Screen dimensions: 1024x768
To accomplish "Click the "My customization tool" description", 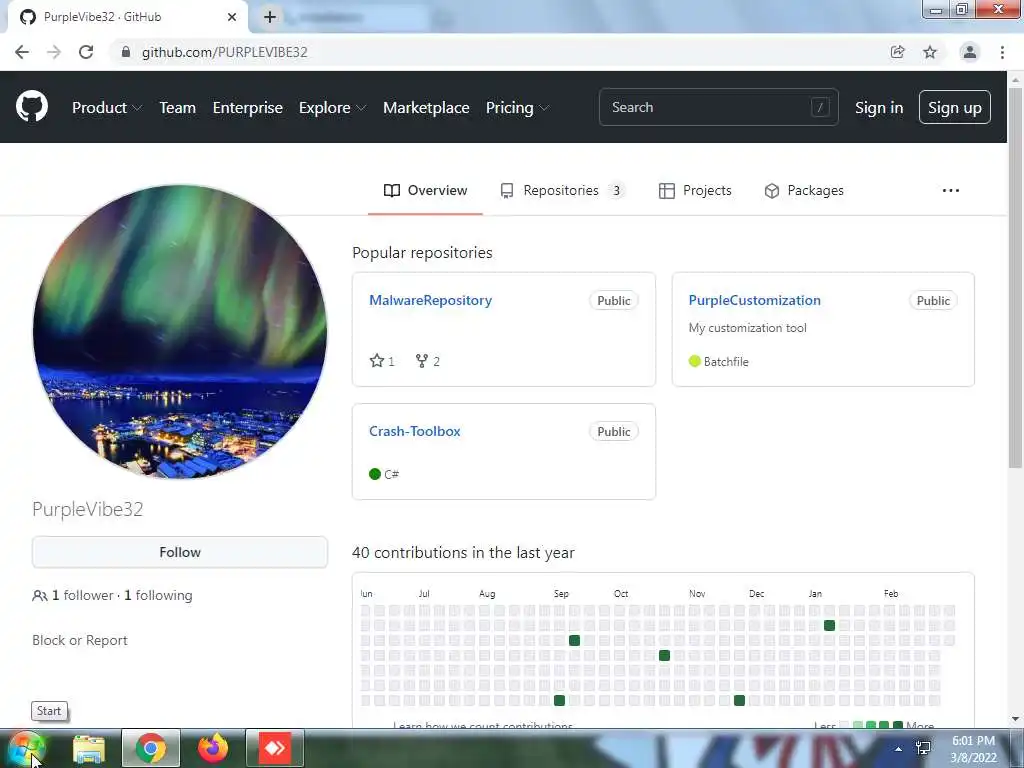I will pyautogui.click(x=747, y=328).
